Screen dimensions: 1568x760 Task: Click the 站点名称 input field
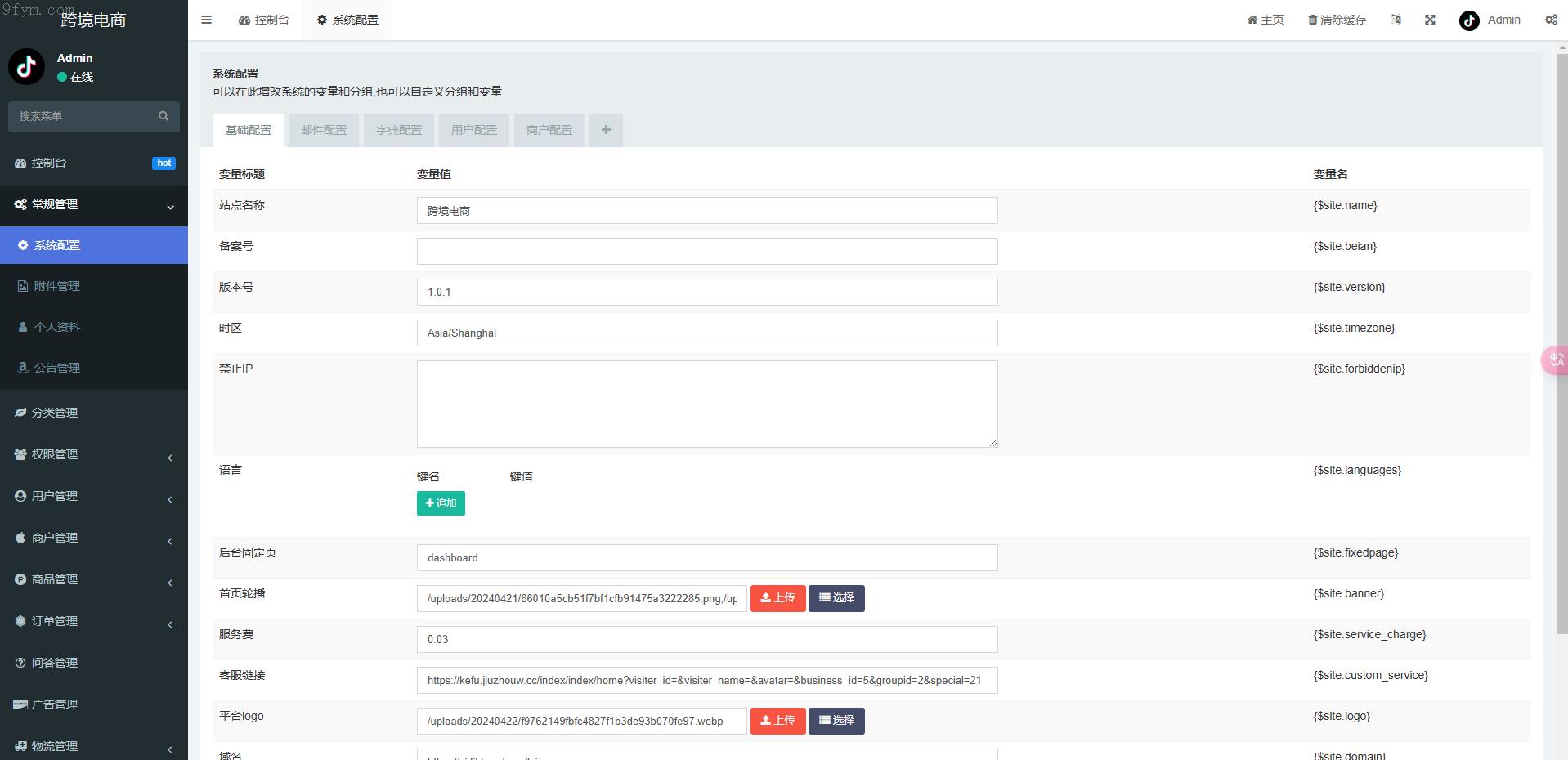706,211
